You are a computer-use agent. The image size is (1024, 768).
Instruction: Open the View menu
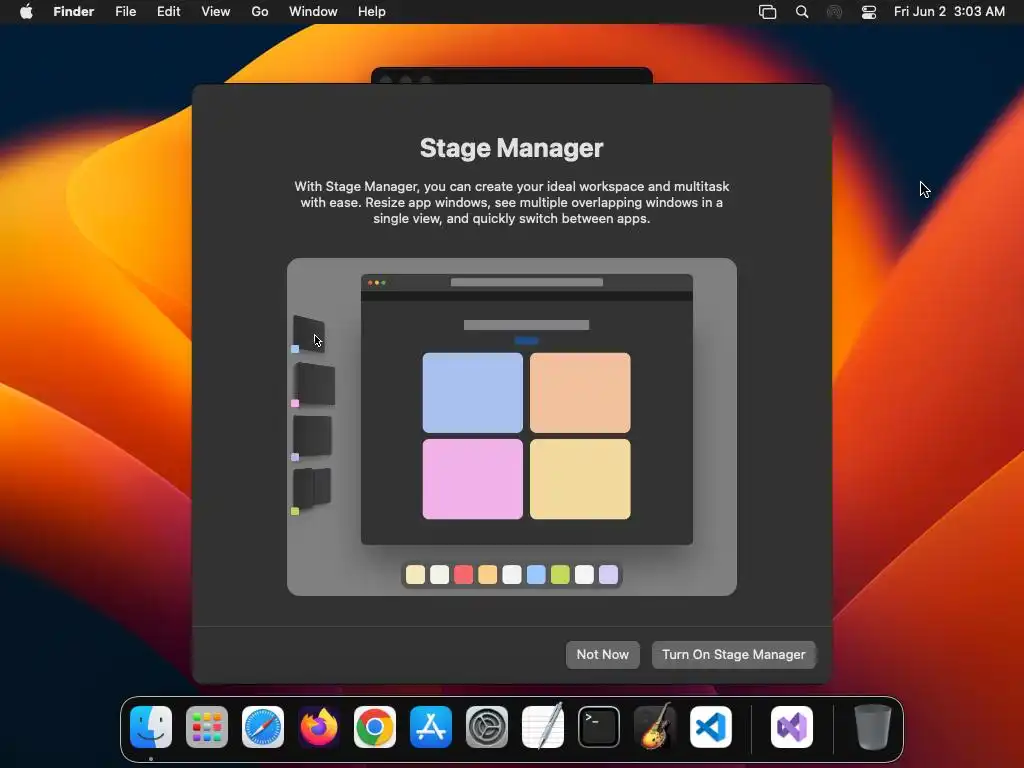point(216,12)
